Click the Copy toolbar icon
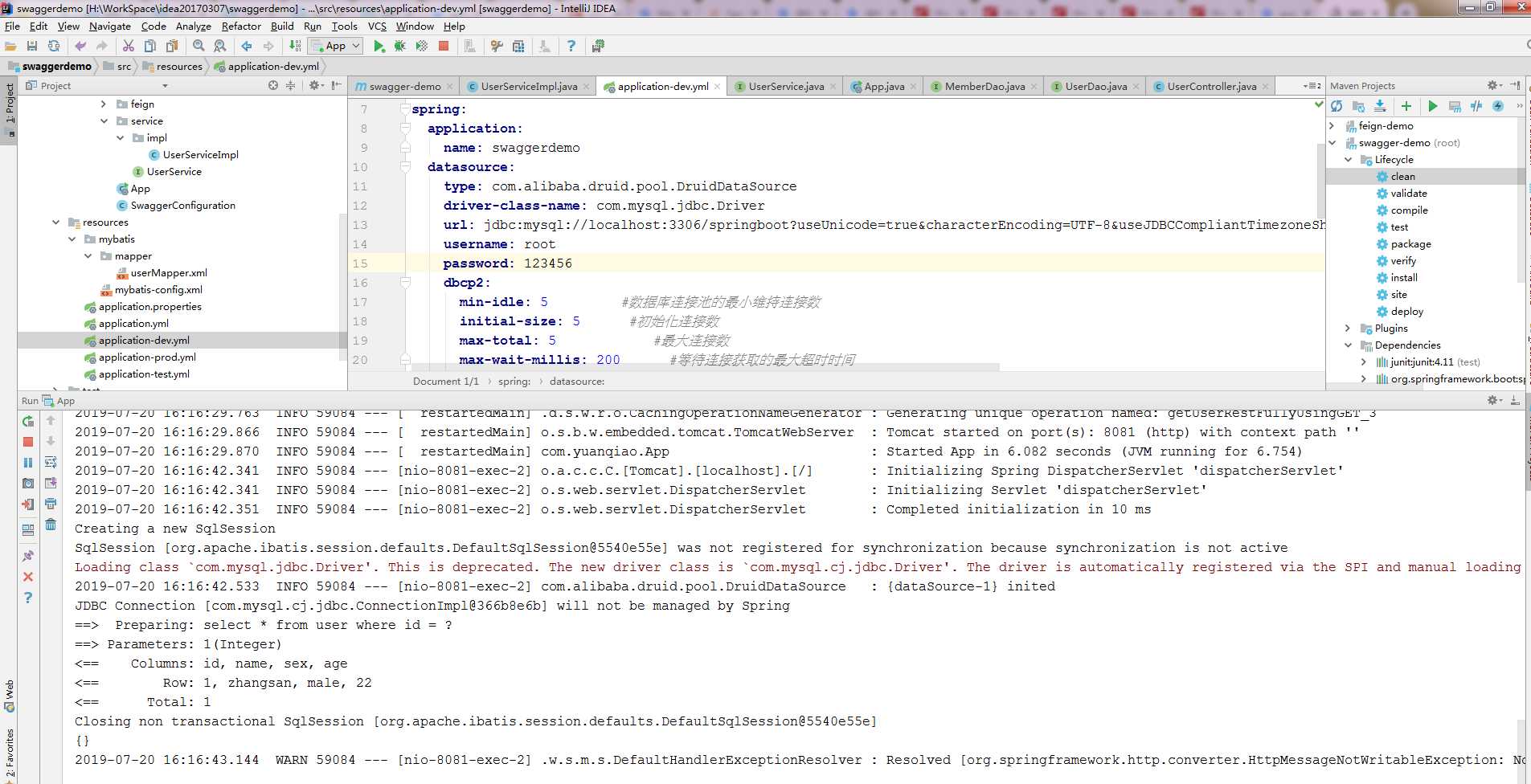 [150, 47]
